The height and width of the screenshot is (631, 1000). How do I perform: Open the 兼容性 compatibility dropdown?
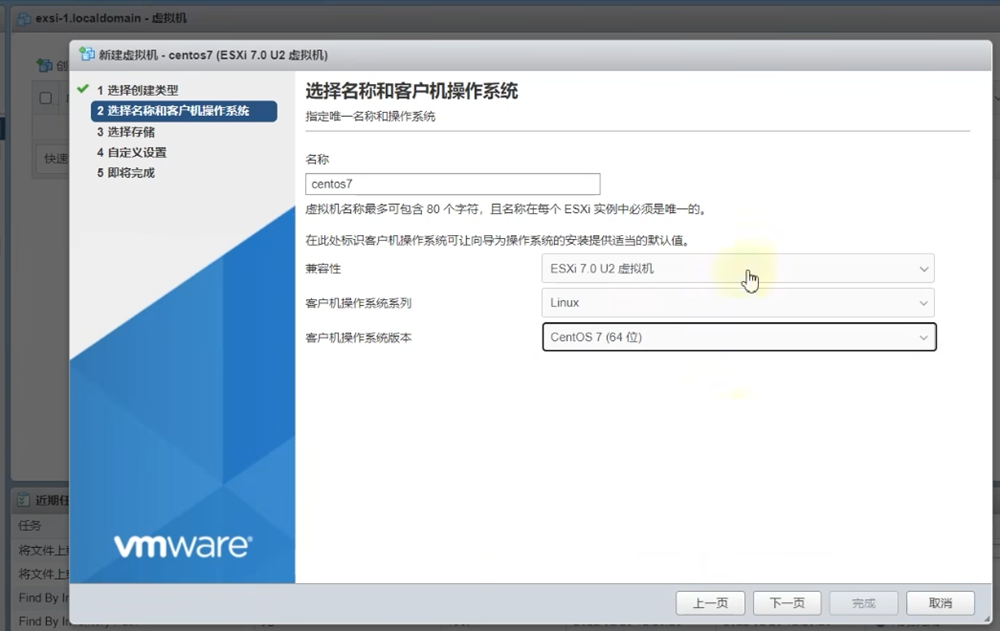738,269
